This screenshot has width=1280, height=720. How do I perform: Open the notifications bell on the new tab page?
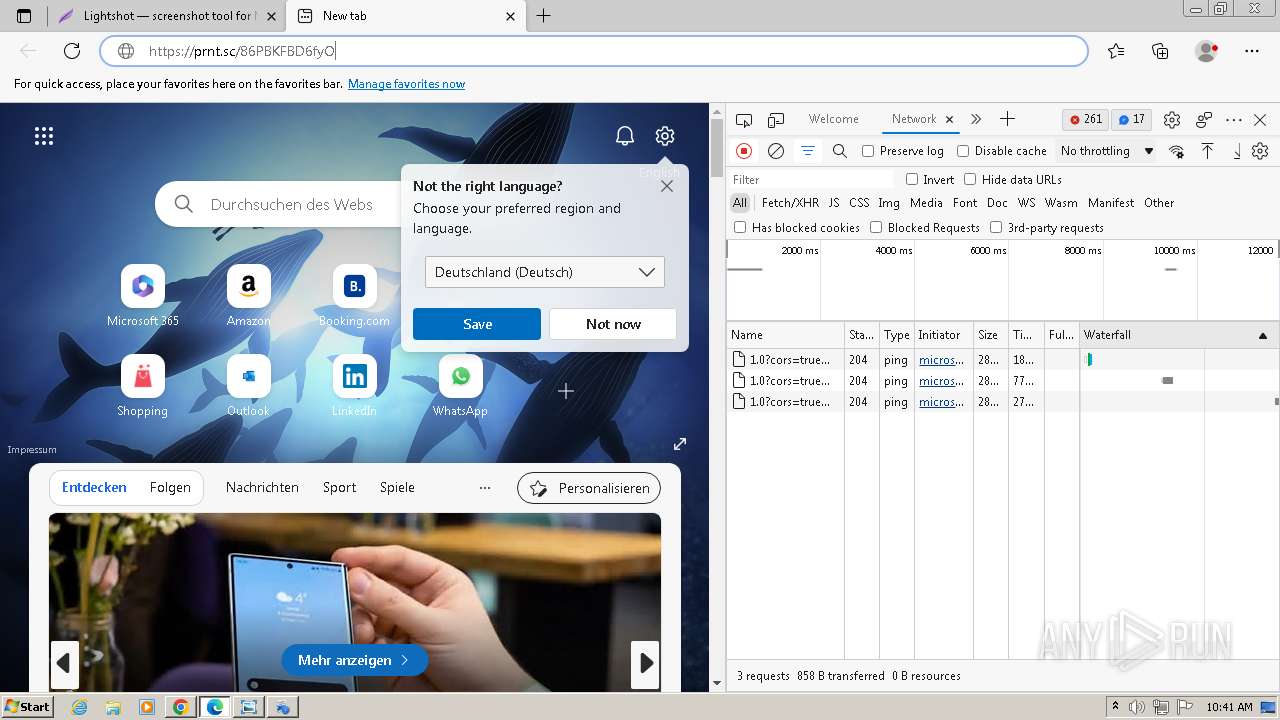click(625, 136)
